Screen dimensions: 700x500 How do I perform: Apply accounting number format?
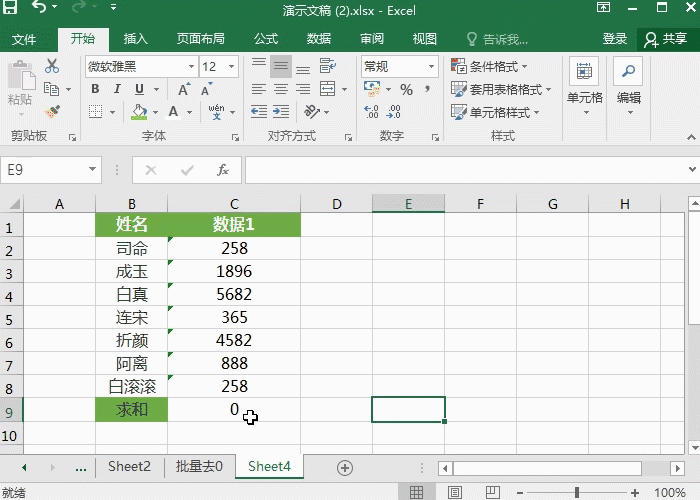[x=372, y=89]
